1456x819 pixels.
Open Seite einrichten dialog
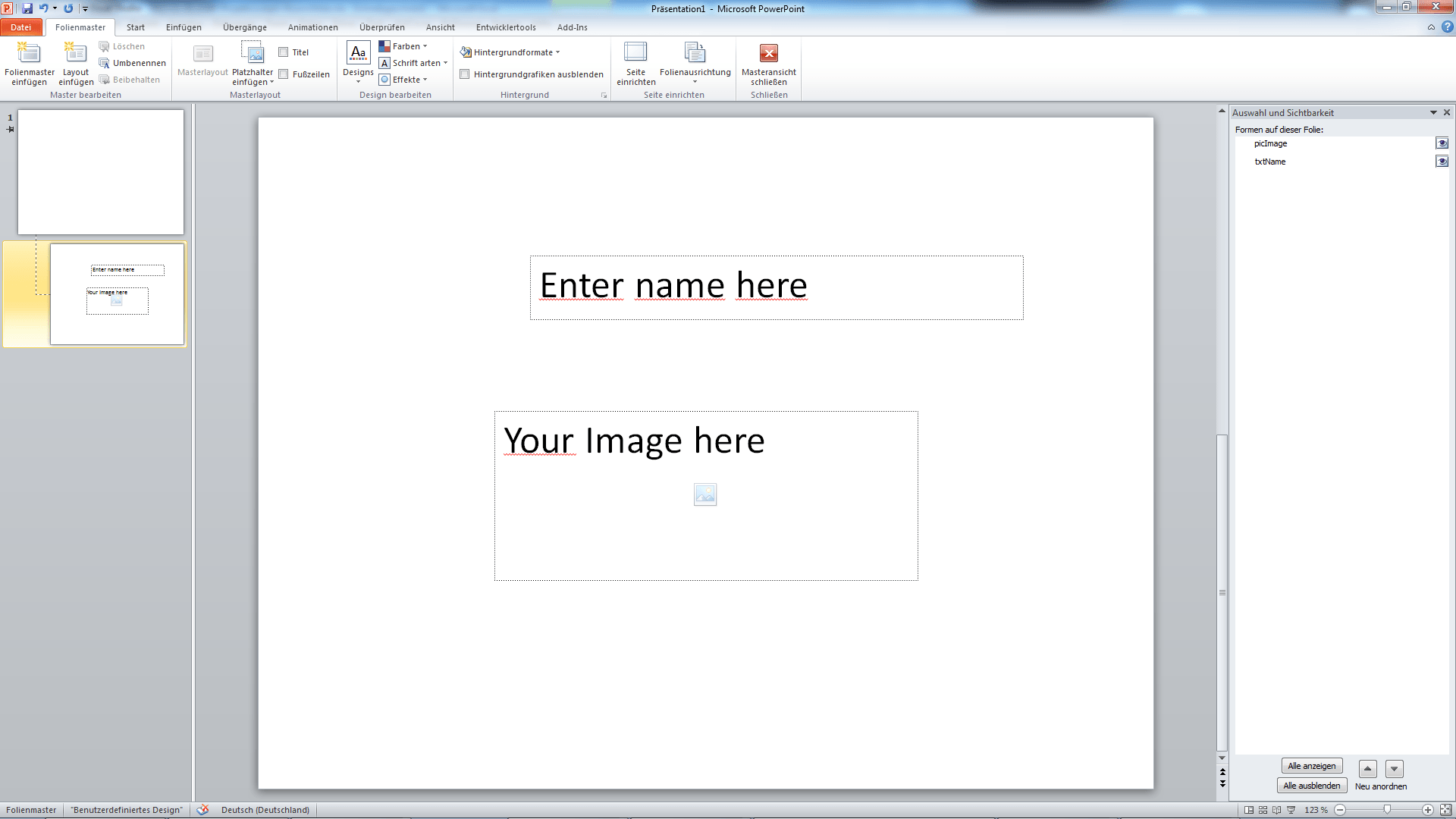pos(635,64)
